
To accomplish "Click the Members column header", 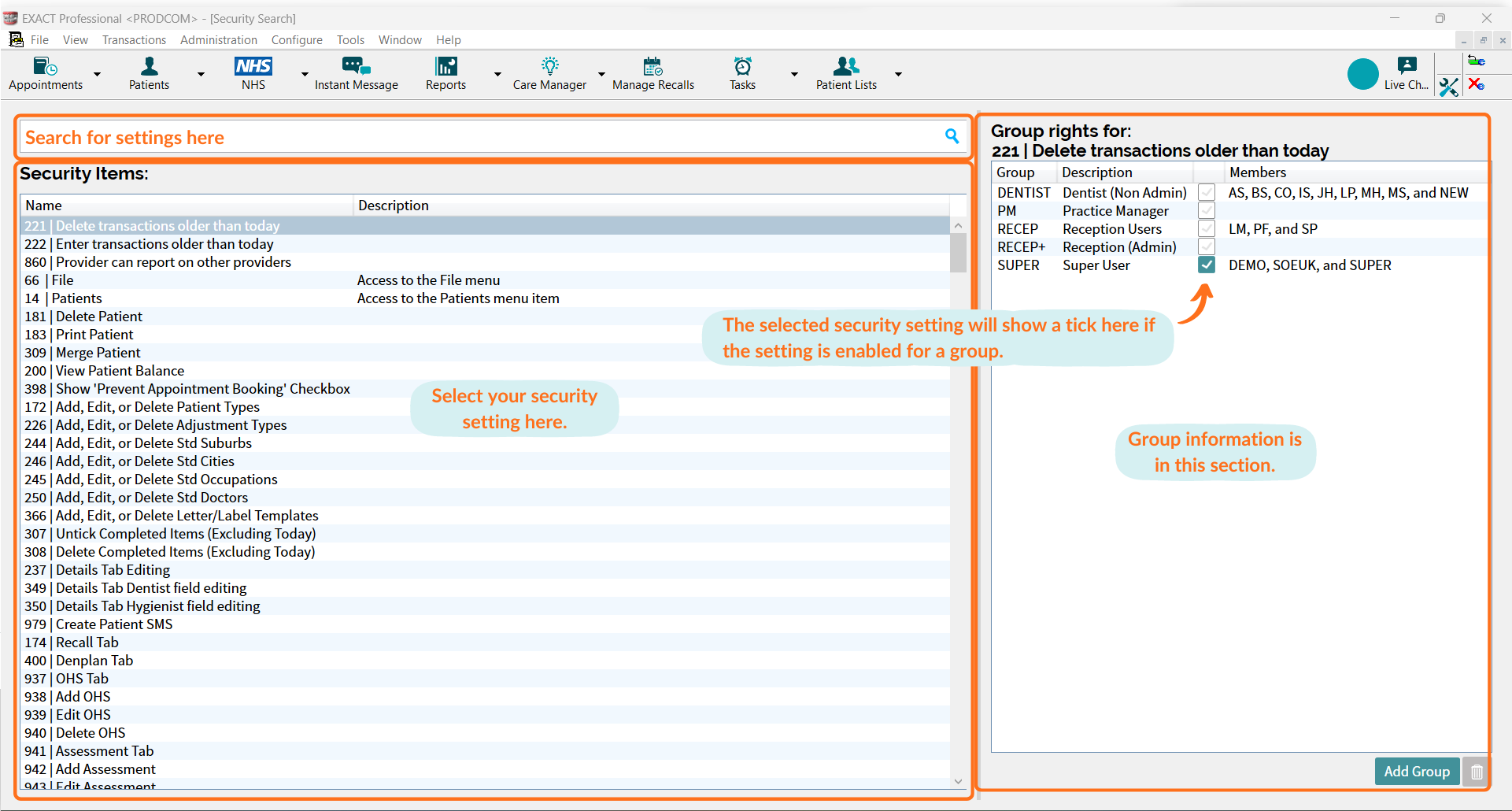I will (x=1356, y=172).
